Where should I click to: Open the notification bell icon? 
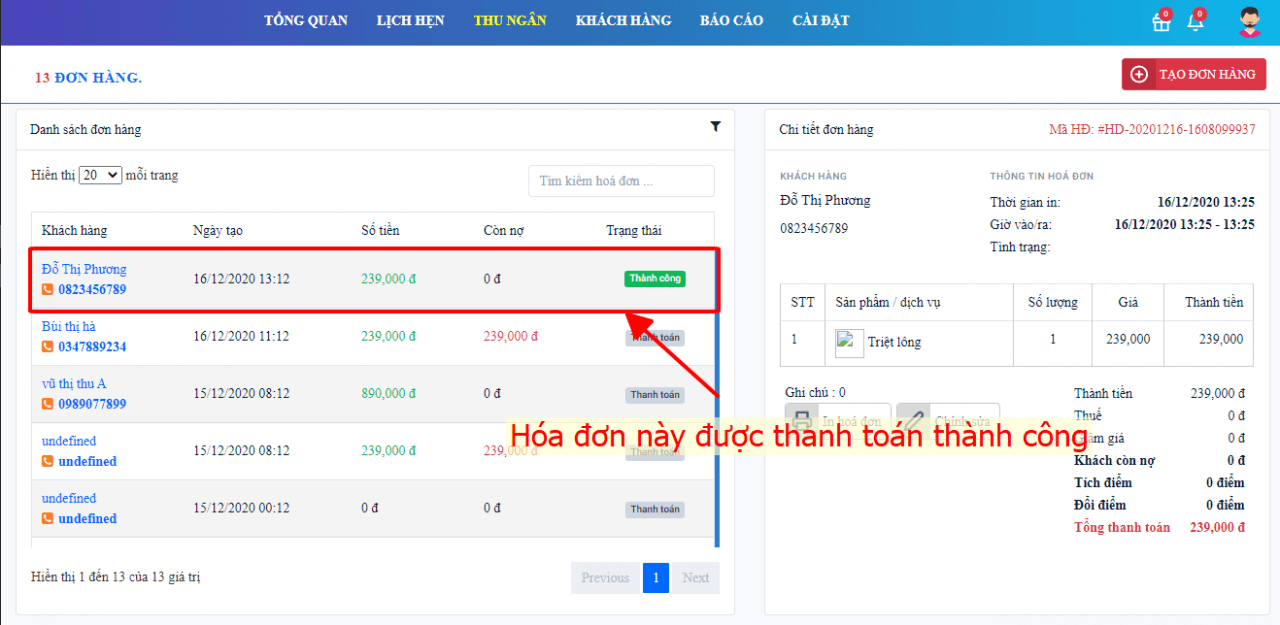click(1195, 23)
